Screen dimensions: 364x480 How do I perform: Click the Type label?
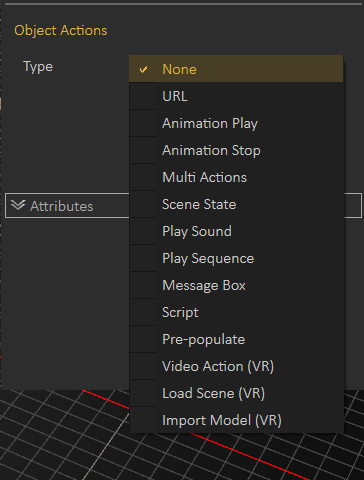[x=38, y=67]
